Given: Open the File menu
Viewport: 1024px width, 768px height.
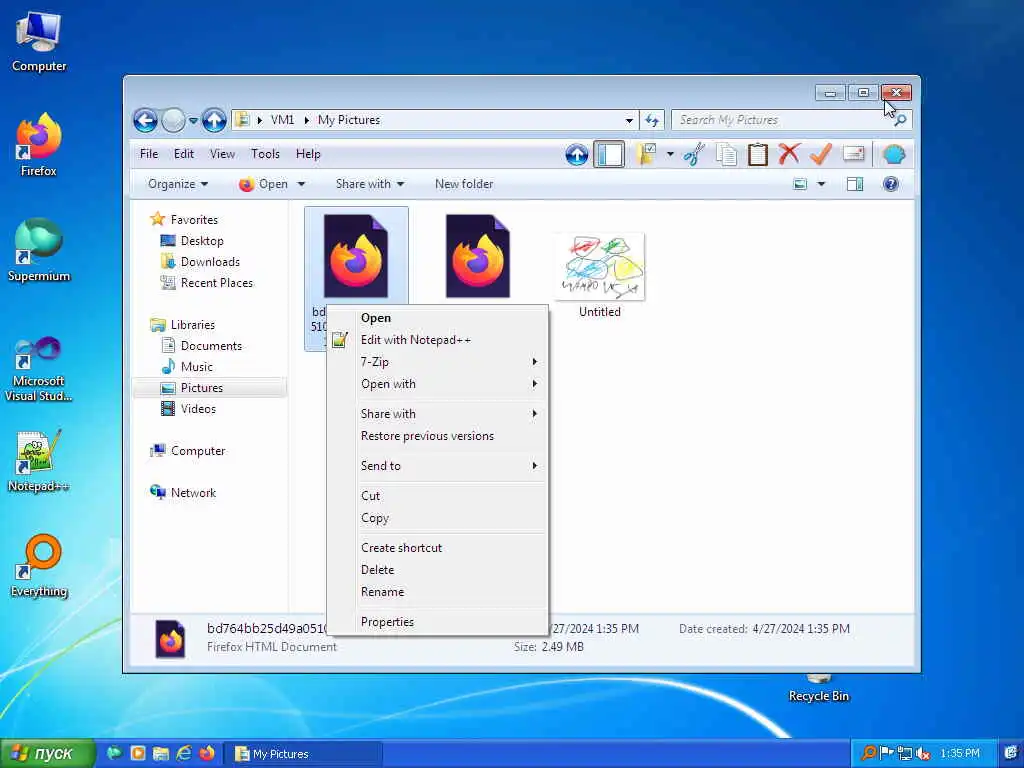Looking at the screenshot, I should (x=149, y=154).
